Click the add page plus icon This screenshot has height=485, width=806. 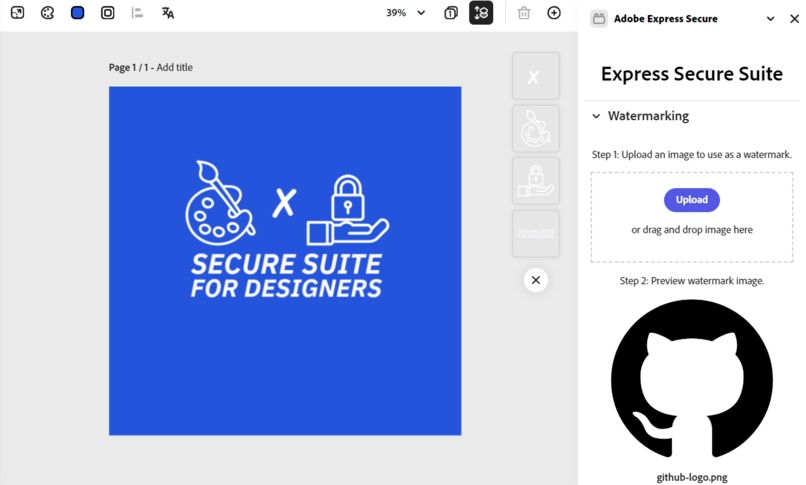tap(554, 13)
